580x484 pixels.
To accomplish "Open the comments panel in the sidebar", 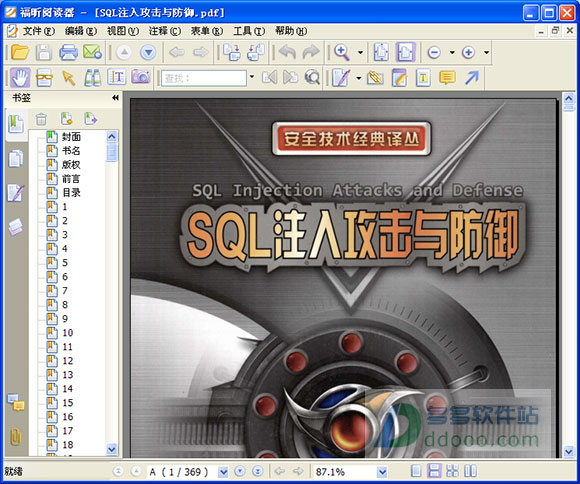I will pos(16,403).
